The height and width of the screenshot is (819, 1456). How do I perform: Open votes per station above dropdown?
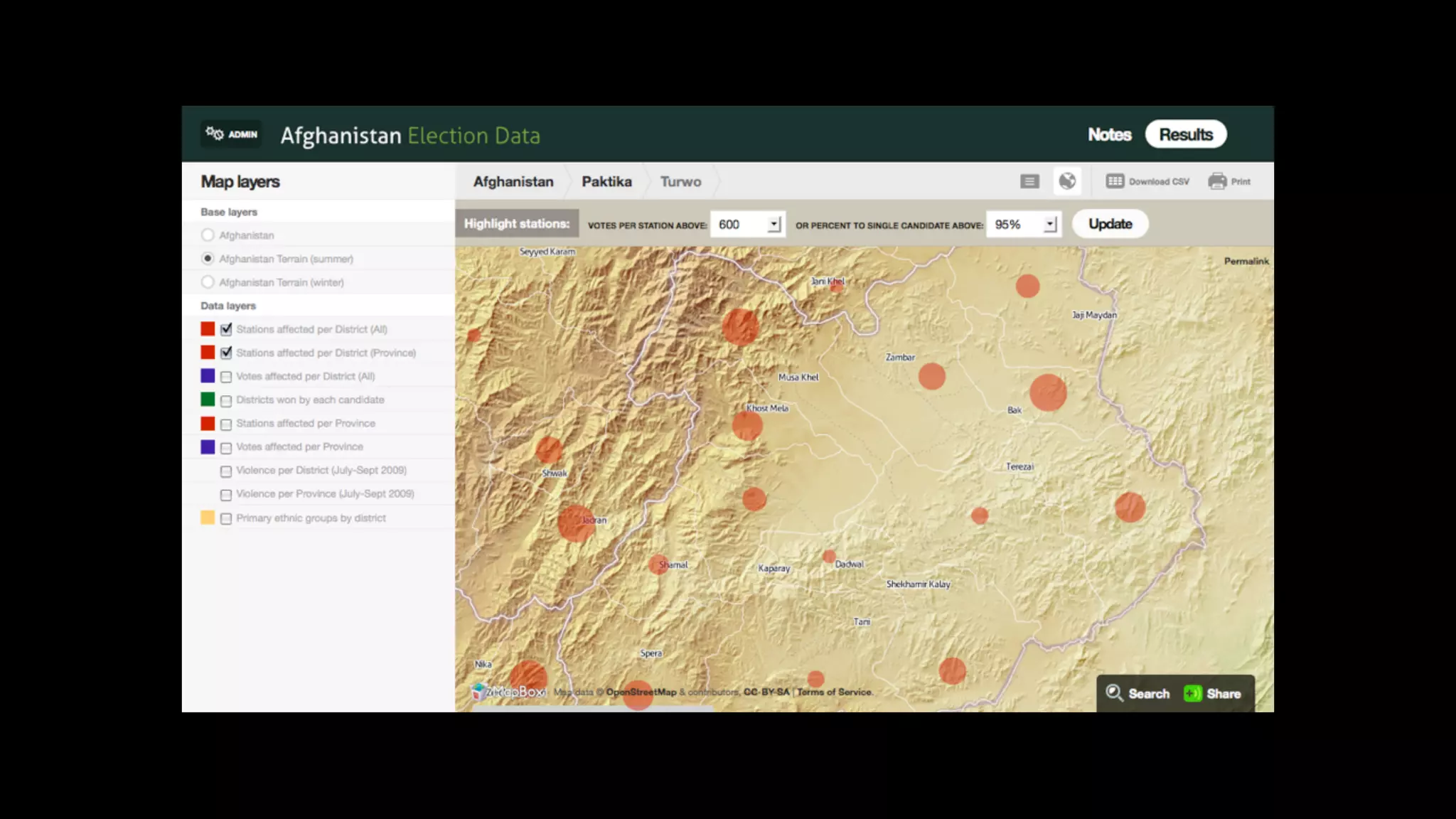point(773,225)
